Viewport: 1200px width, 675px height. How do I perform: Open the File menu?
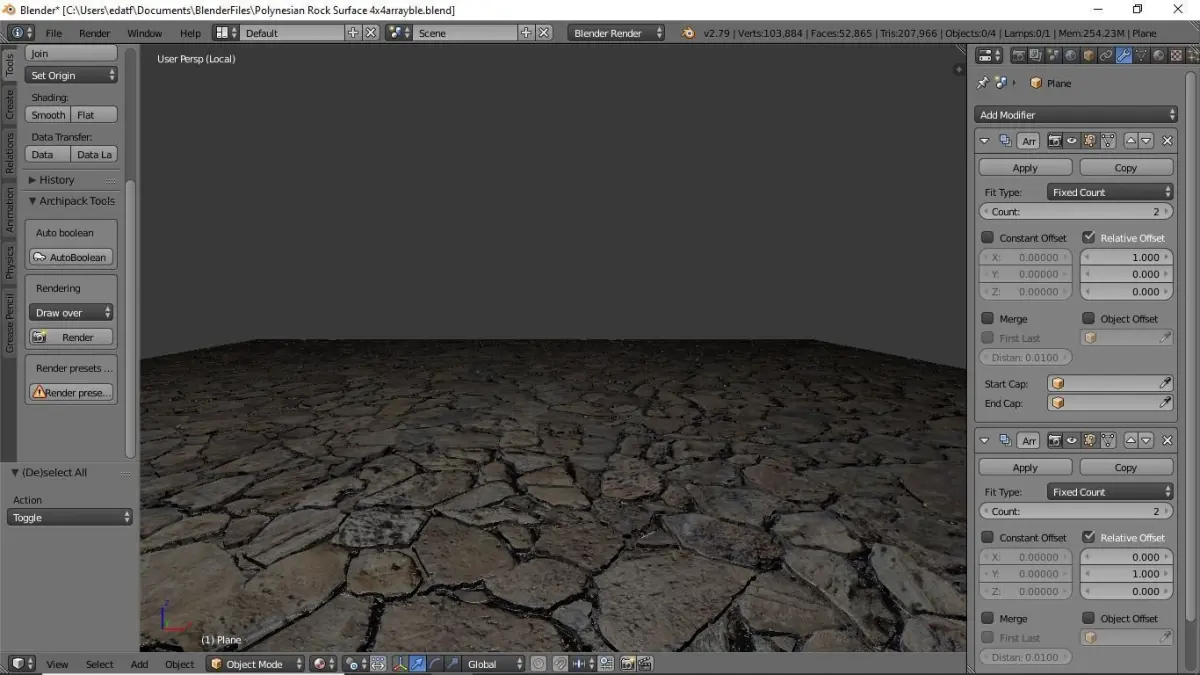coord(54,33)
